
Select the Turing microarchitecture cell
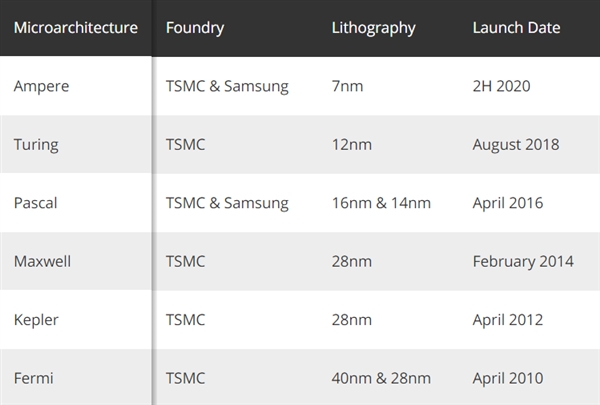(x=36, y=144)
